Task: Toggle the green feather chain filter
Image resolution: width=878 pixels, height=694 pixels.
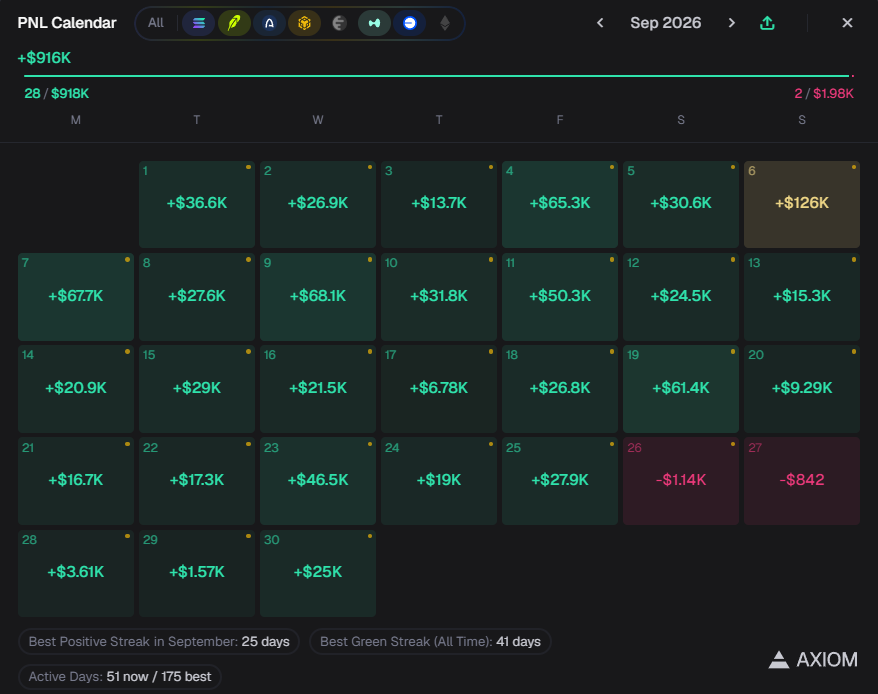Action: click(234, 23)
